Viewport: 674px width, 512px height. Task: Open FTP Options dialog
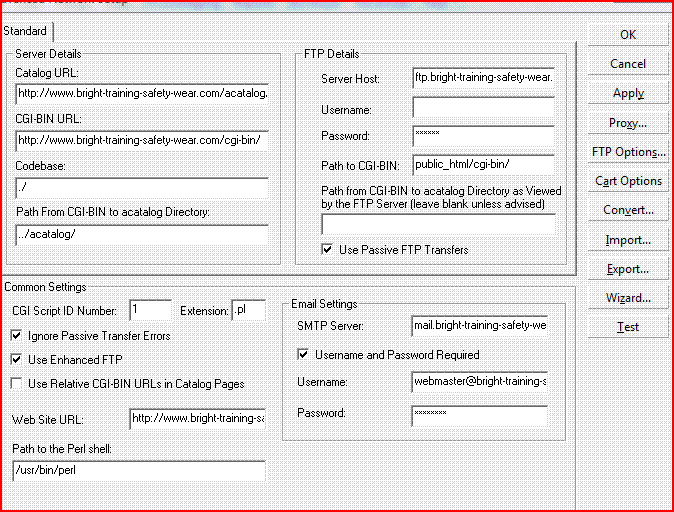[x=627, y=152]
